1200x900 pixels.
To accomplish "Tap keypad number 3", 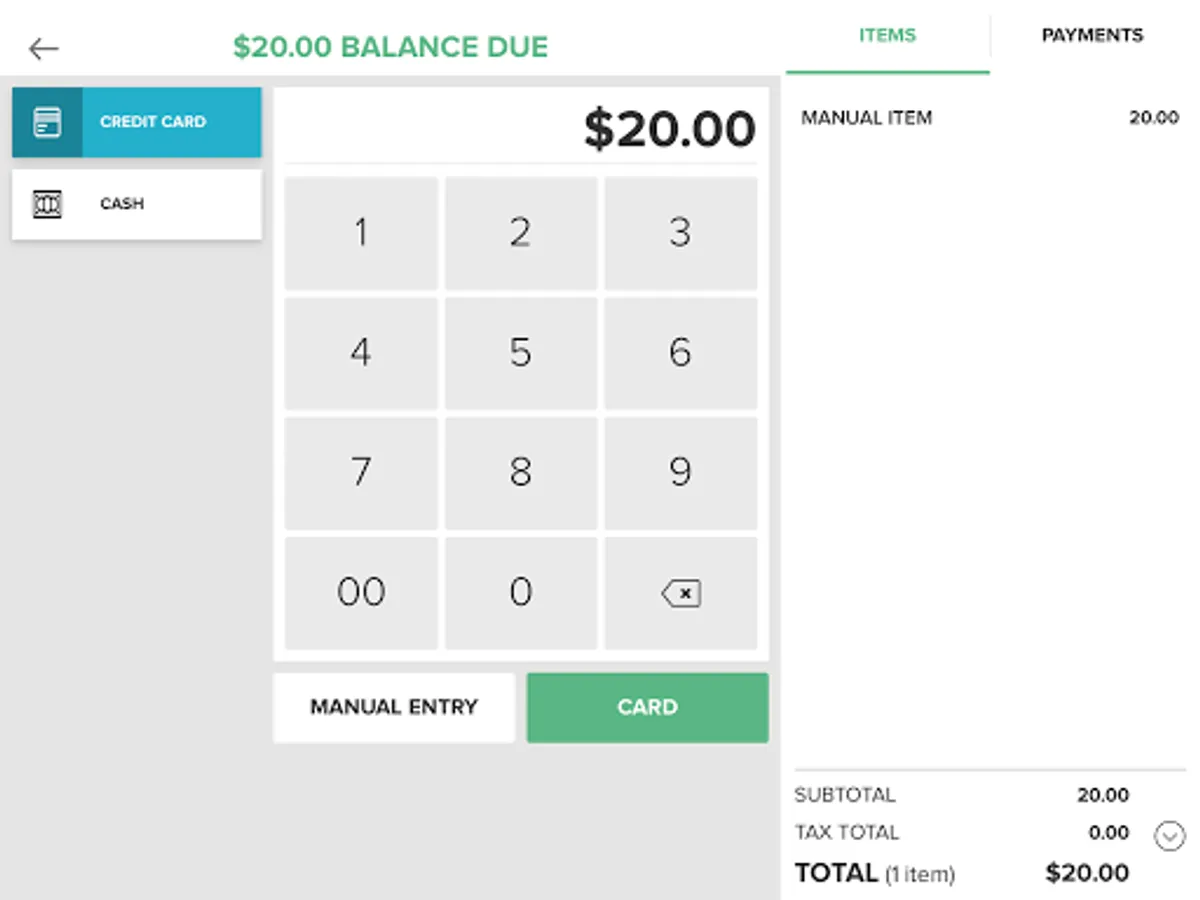I will point(680,233).
